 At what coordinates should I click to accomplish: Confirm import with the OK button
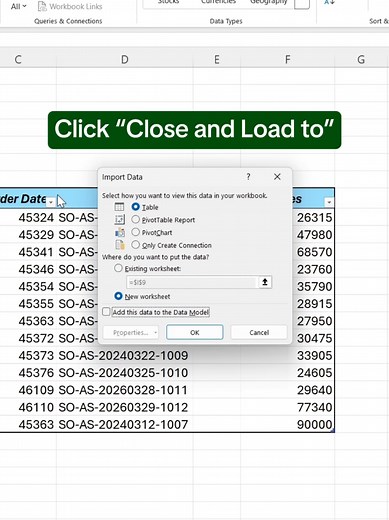tap(195, 332)
